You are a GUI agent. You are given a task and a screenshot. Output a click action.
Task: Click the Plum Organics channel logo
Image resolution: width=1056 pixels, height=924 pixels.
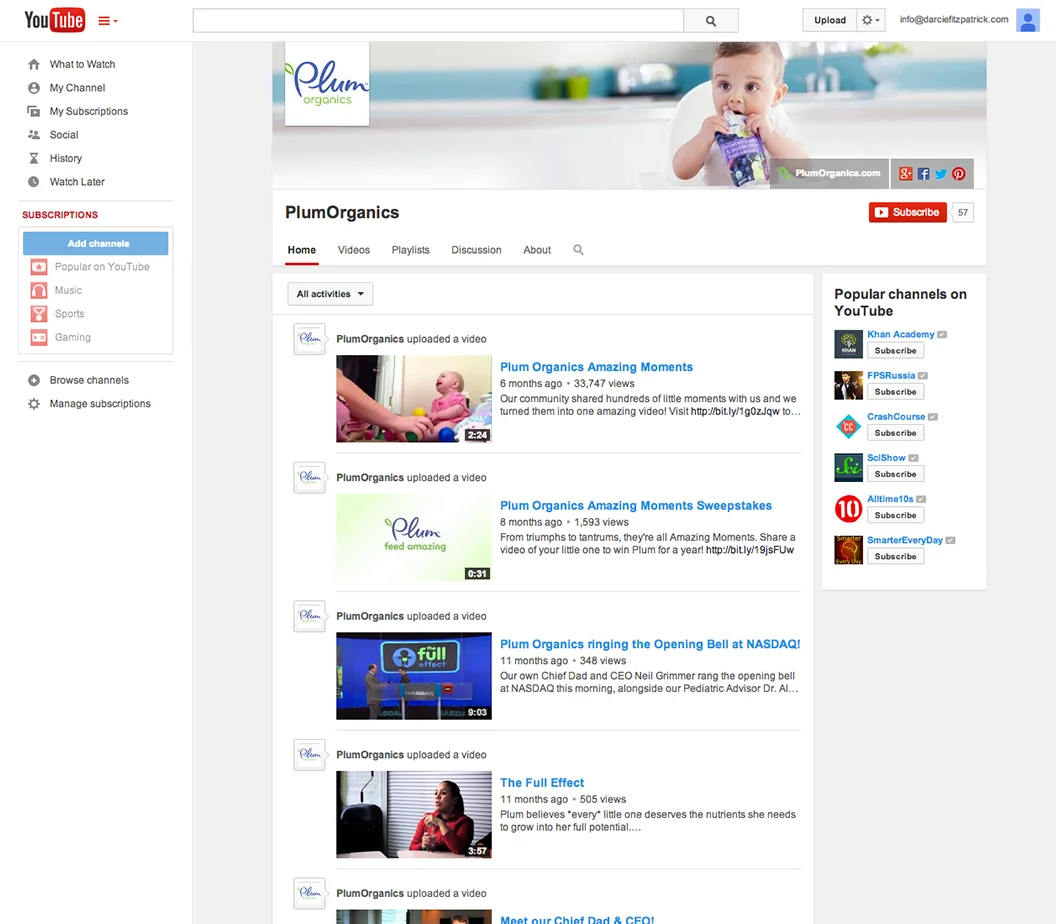point(327,84)
